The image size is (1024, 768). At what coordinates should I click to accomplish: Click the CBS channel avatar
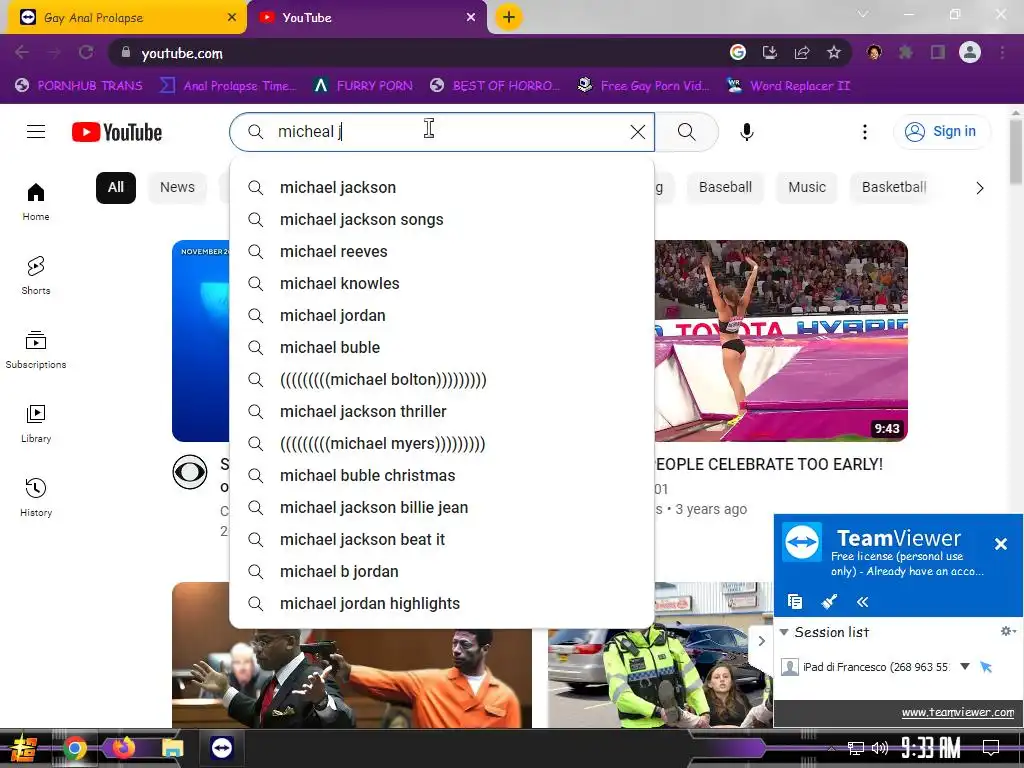(x=190, y=472)
